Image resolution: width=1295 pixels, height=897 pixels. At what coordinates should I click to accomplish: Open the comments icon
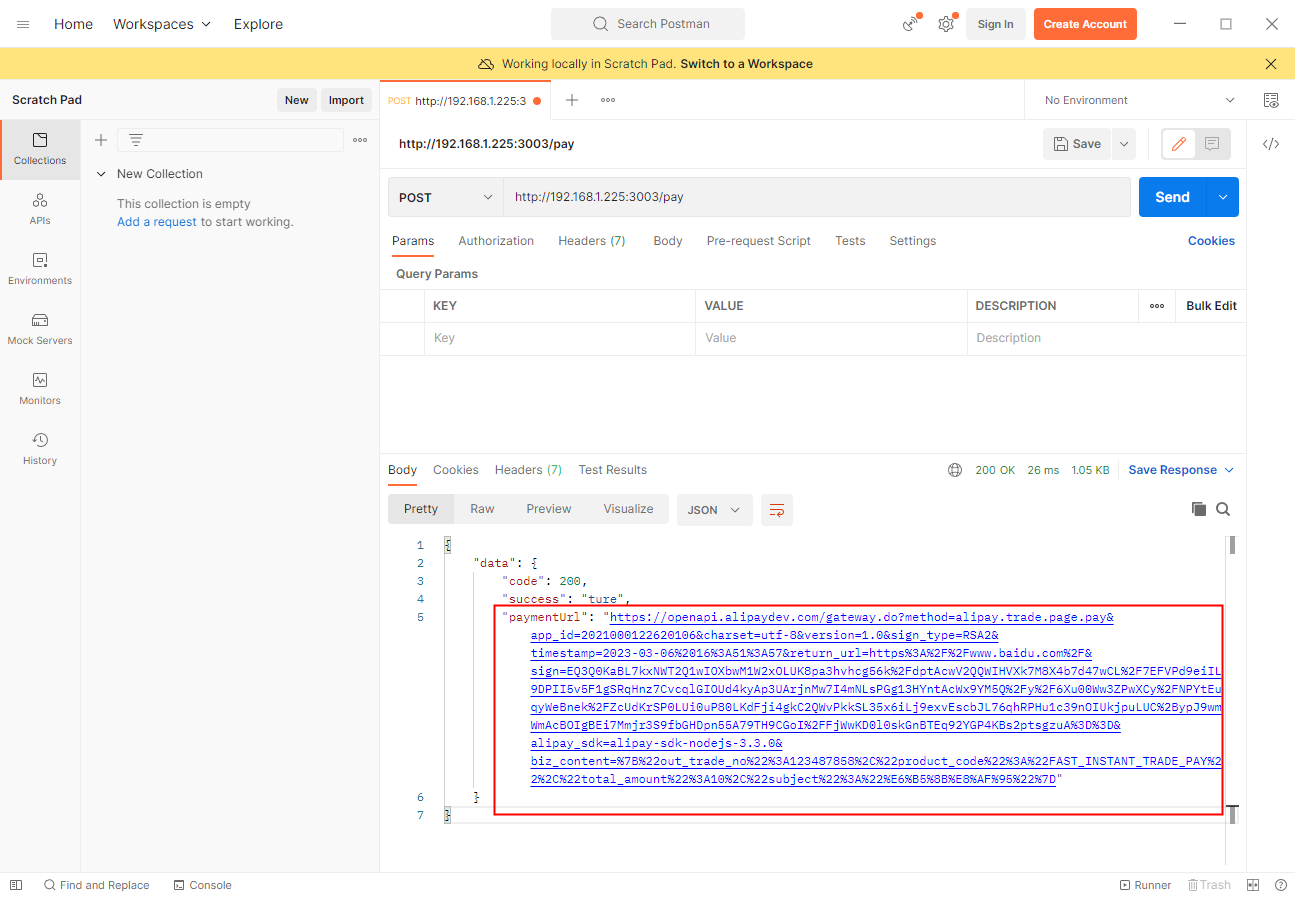click(1212, 144)
